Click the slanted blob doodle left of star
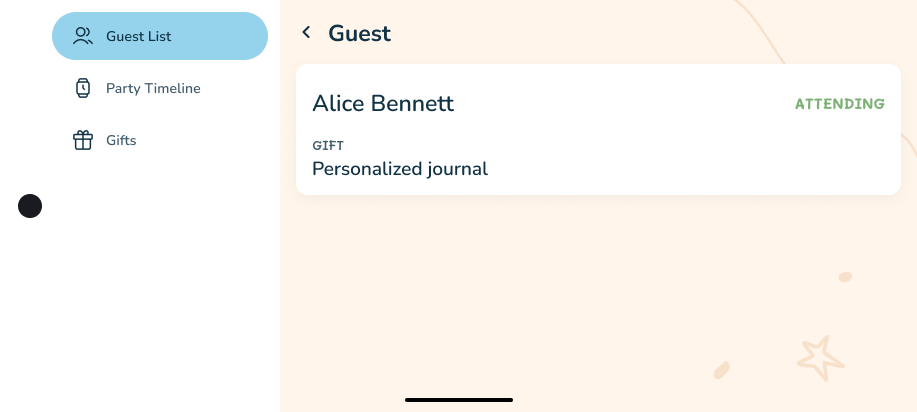 (x=721, y=370)
